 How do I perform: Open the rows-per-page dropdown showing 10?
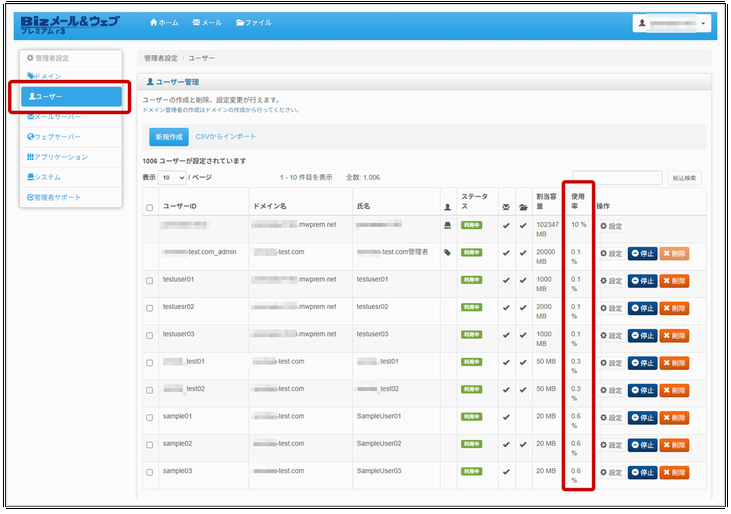(172, 177)
